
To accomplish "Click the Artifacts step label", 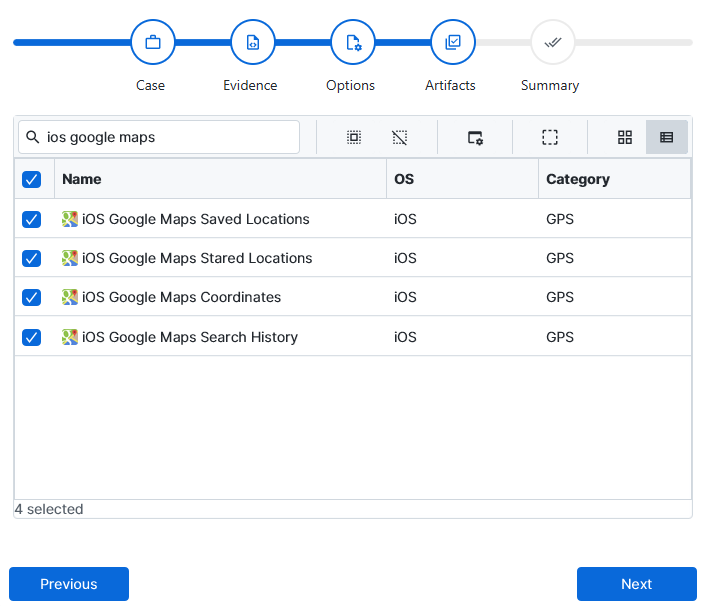I will (450, 85).
